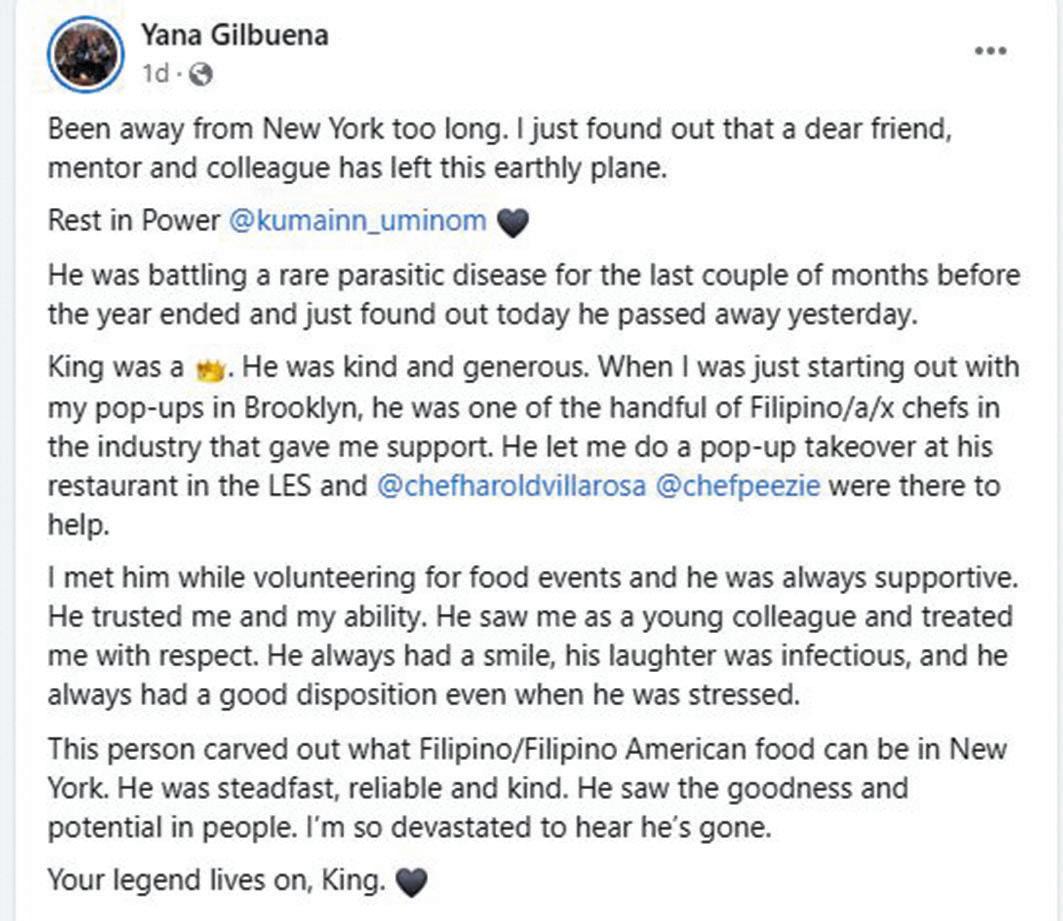Click the globe public-audience icon
This screenshot has width=1063, height=921.
click(x=199, y=74)
